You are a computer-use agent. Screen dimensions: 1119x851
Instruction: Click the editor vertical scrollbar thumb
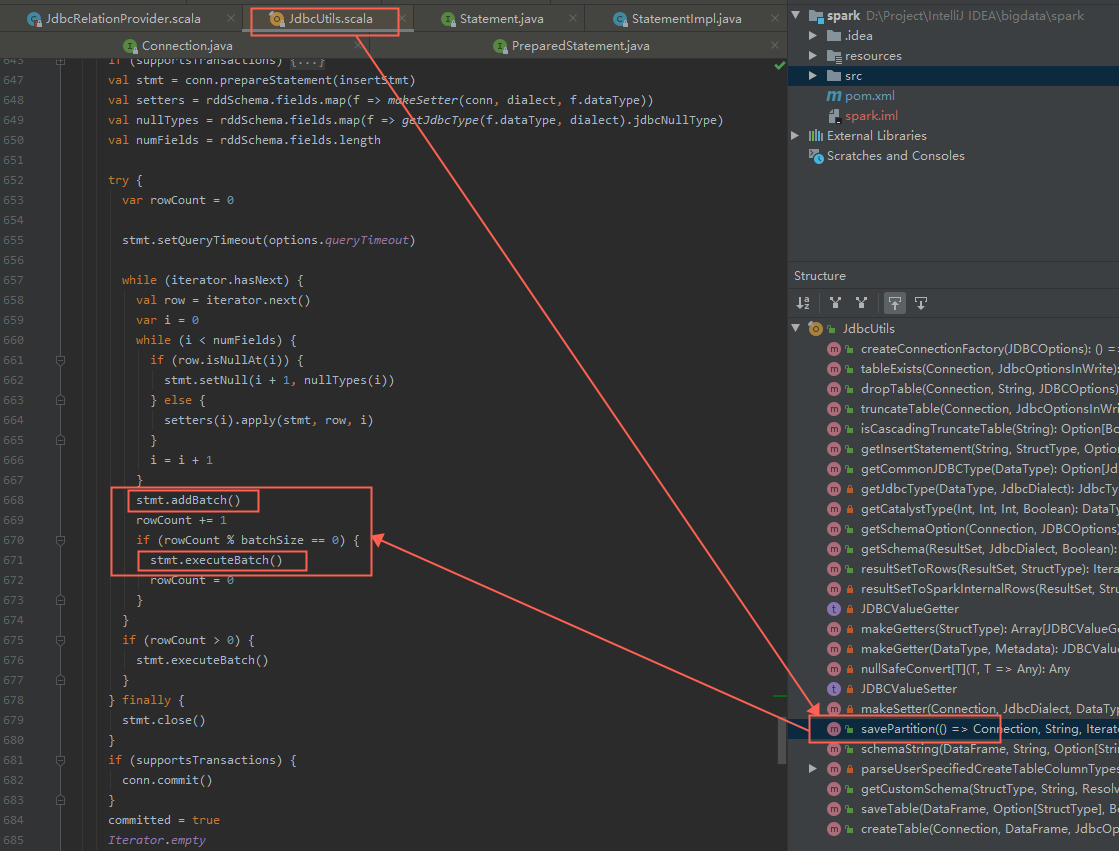click(x=782, y=741)
